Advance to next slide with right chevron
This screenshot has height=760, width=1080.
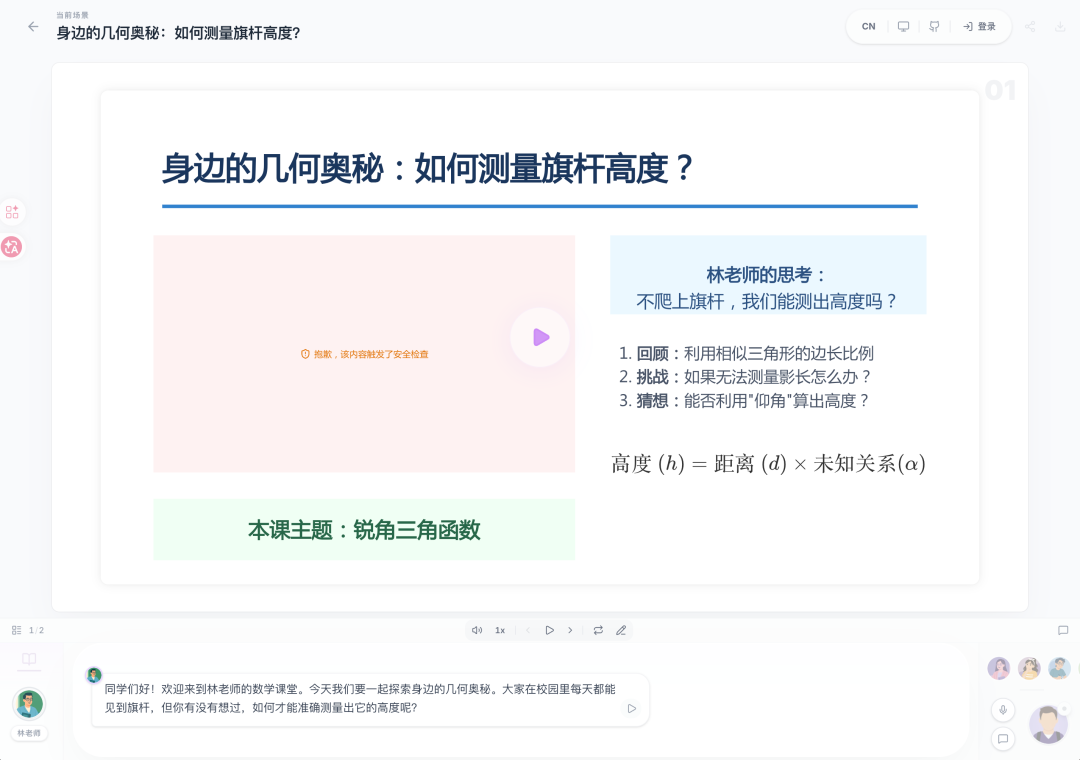[x=570, y=630]
